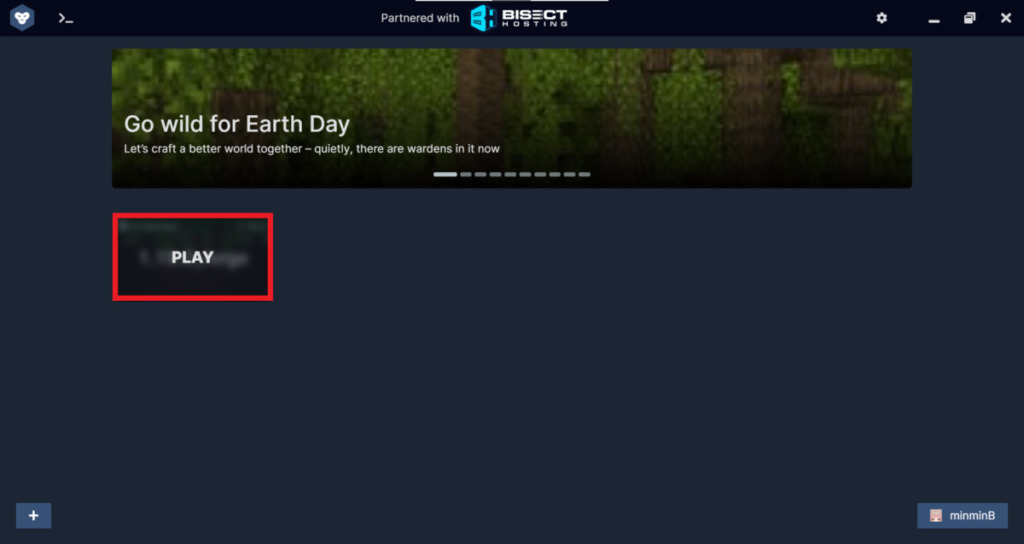Close the launcher with the X icon
Viewport: 1024px width, 544px height.
(1006, 18)
